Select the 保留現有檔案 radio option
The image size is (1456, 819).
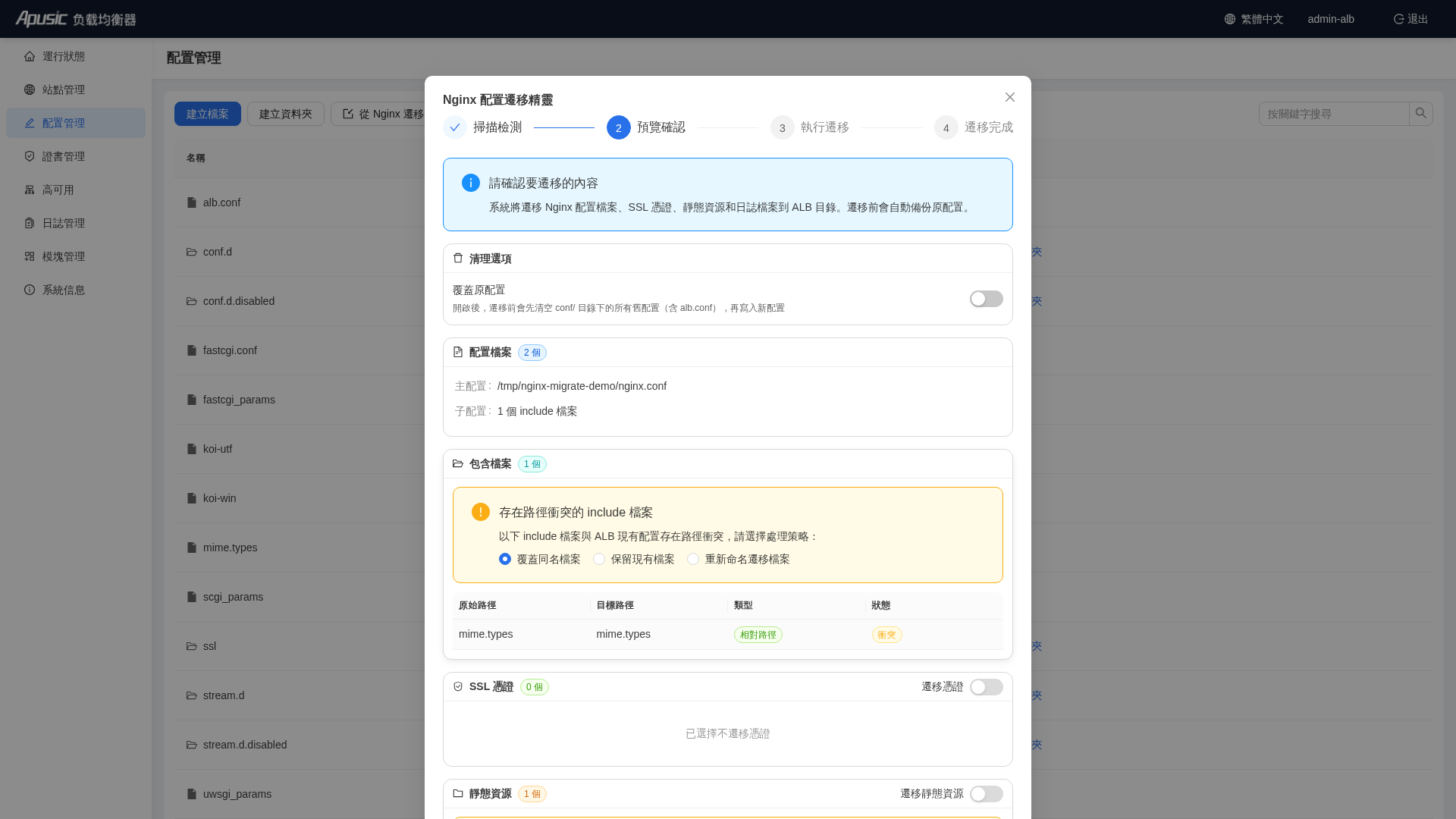pyautogui.click(x=599, y=559)
